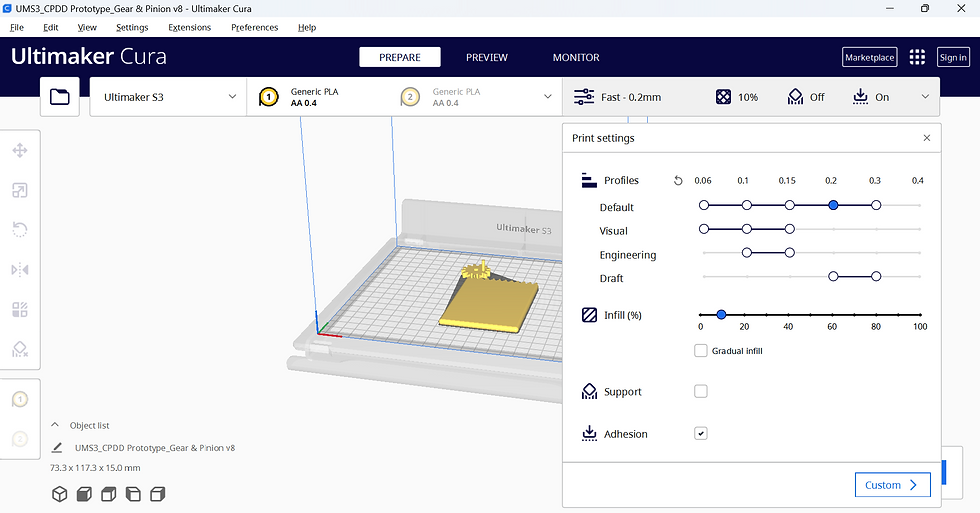Select the Move tool in left toolbar
This screenshot has height=513, width=980.
(x=20, y=151)
